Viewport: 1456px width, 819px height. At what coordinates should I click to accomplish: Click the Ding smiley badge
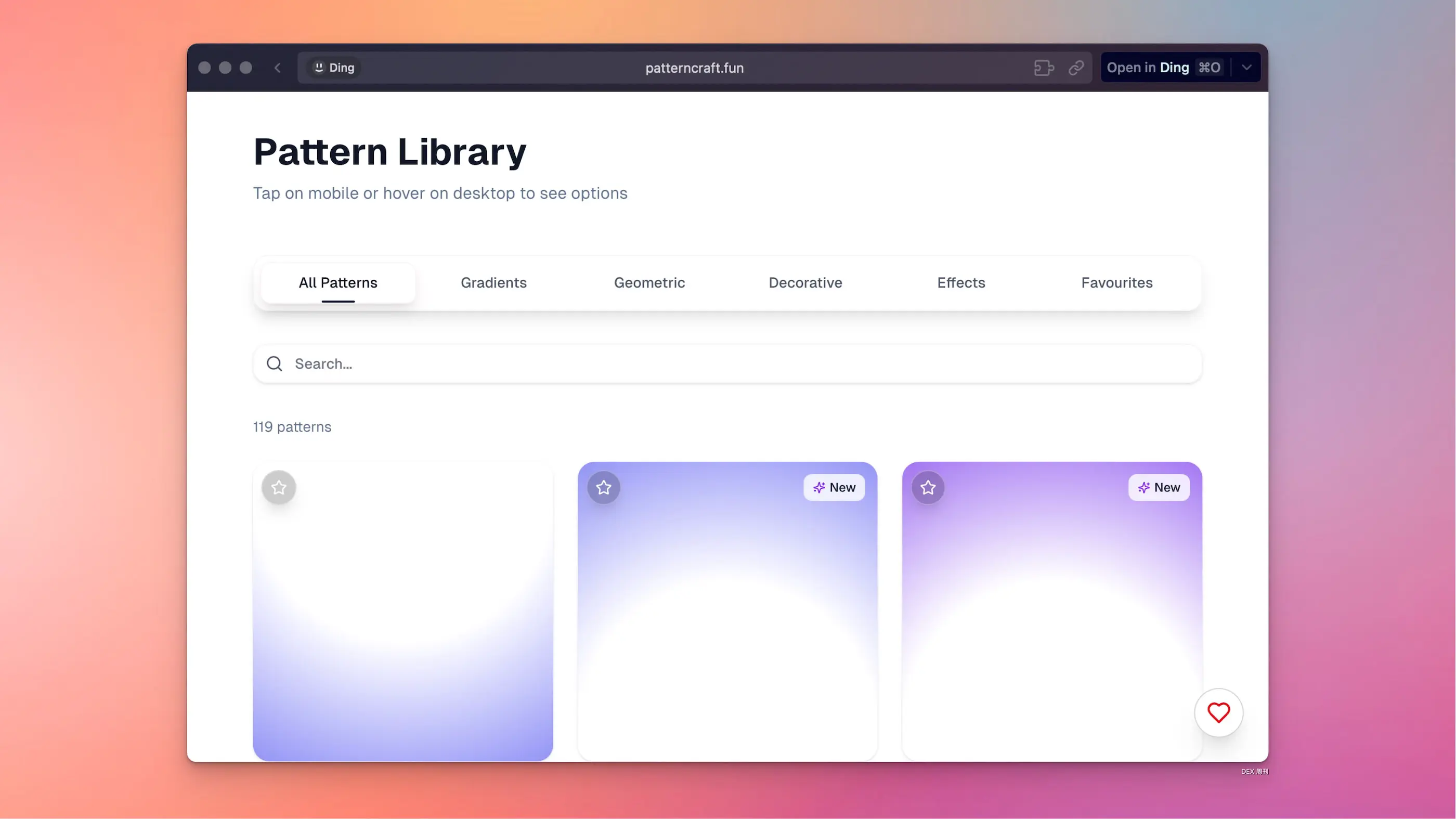point(334,68)
